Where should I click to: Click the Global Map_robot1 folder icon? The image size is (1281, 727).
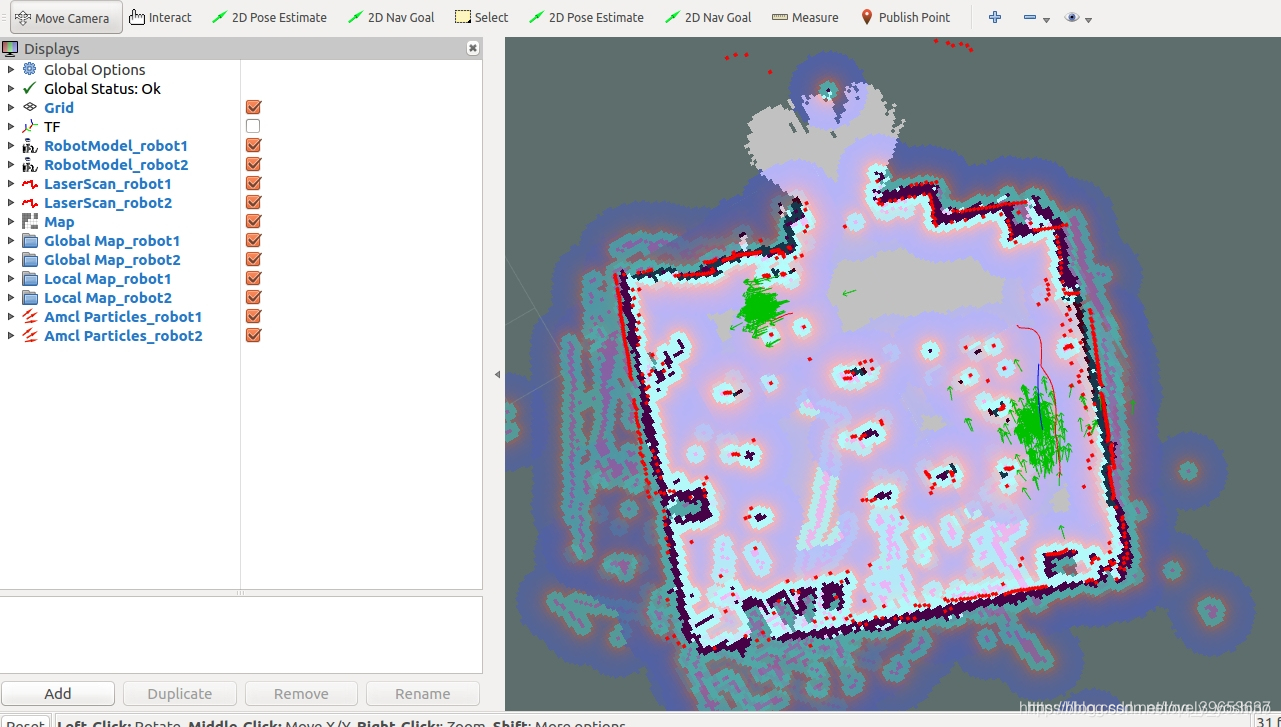click(x=30, y=240)
